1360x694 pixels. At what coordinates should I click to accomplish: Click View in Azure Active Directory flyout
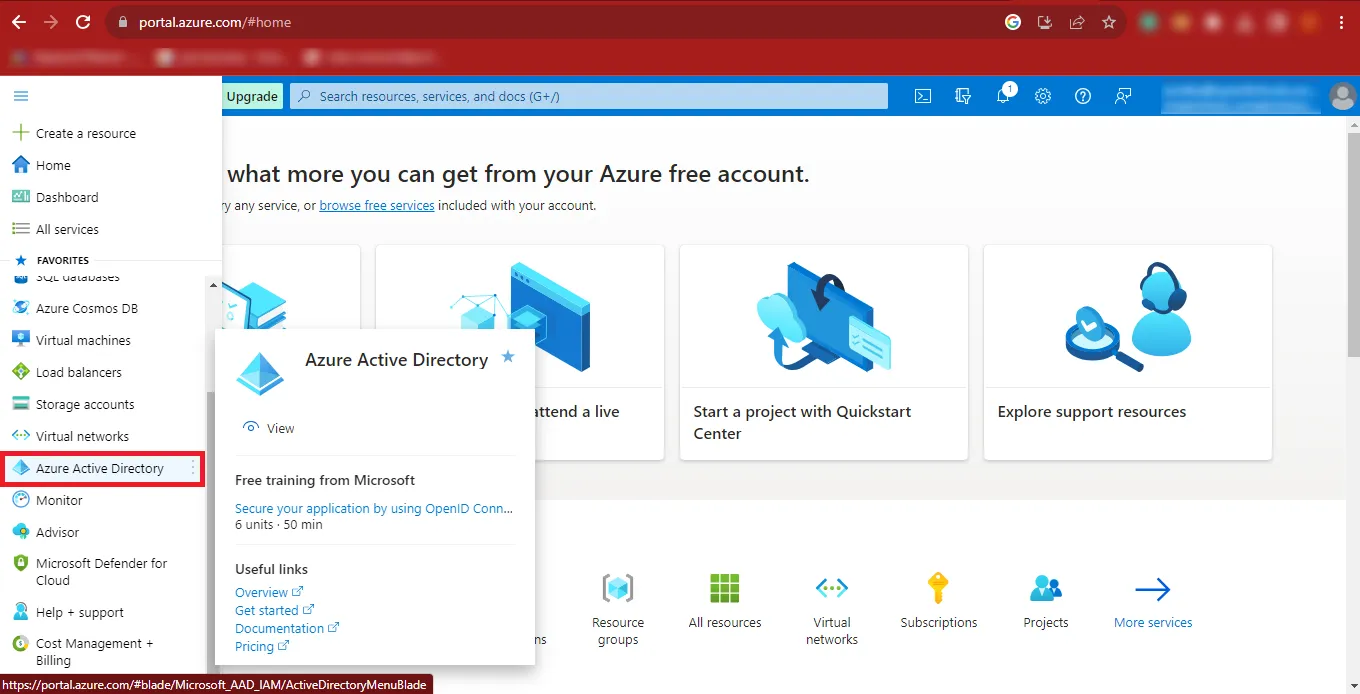point(280,428)
